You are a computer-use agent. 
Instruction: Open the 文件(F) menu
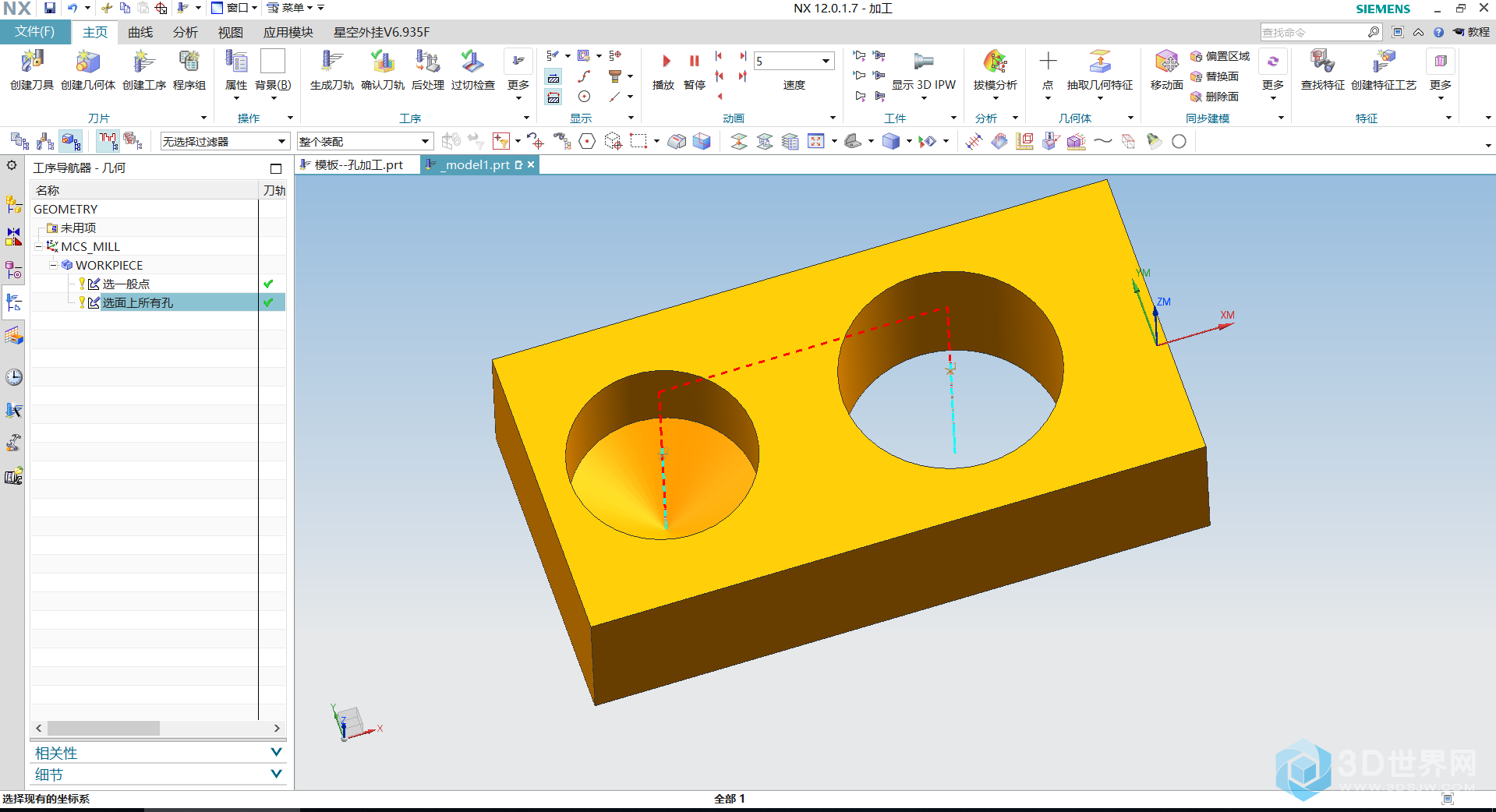coord(35,32)
